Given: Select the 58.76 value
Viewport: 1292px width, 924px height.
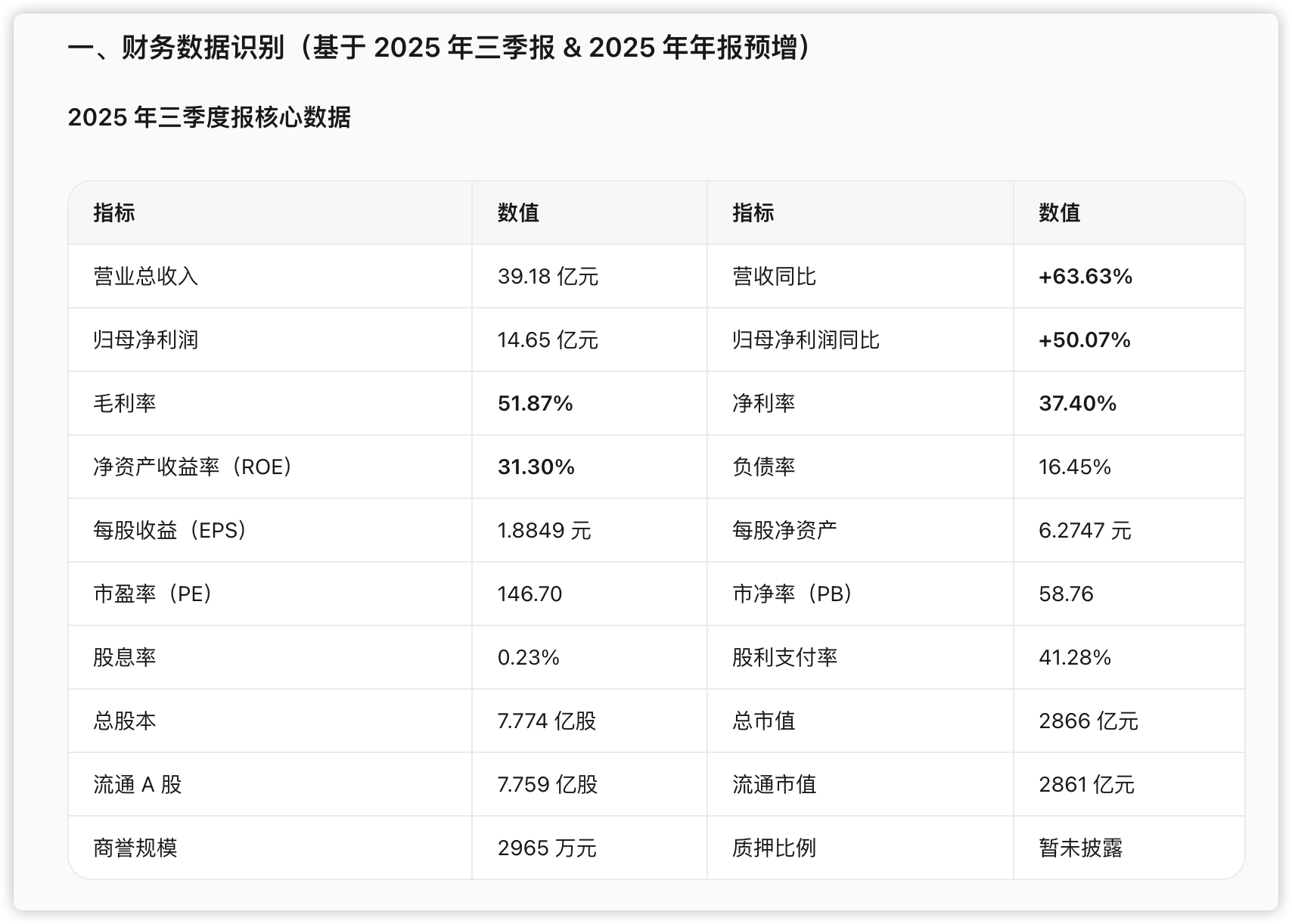Looking at the screenshot, I should point(1066,594).
